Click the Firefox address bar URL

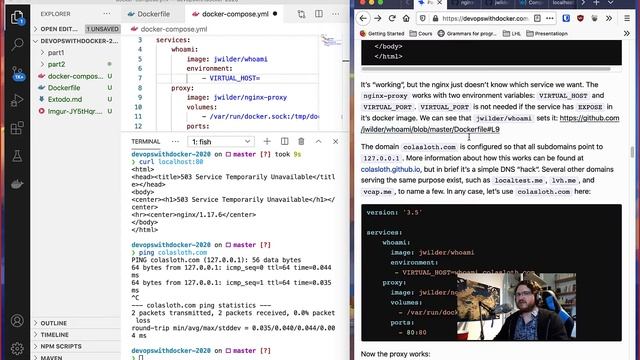485,18
